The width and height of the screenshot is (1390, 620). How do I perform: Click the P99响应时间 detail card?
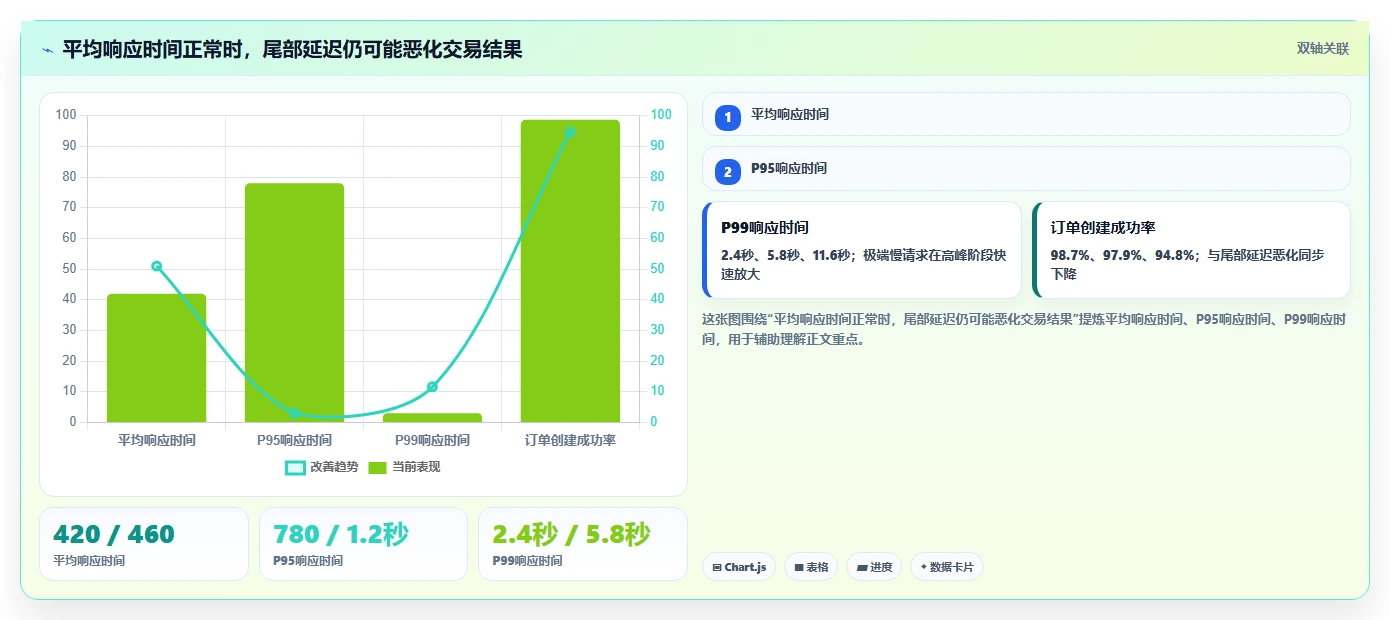862,250
